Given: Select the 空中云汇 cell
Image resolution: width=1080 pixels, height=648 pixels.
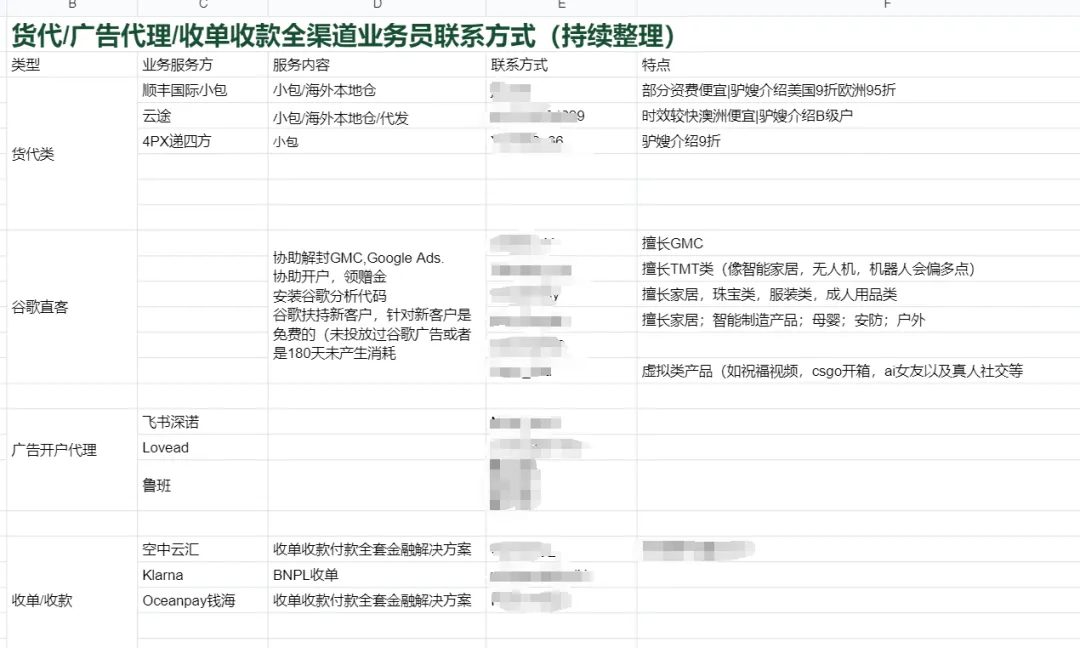Looking at the screenshot, I should (202, 549).
